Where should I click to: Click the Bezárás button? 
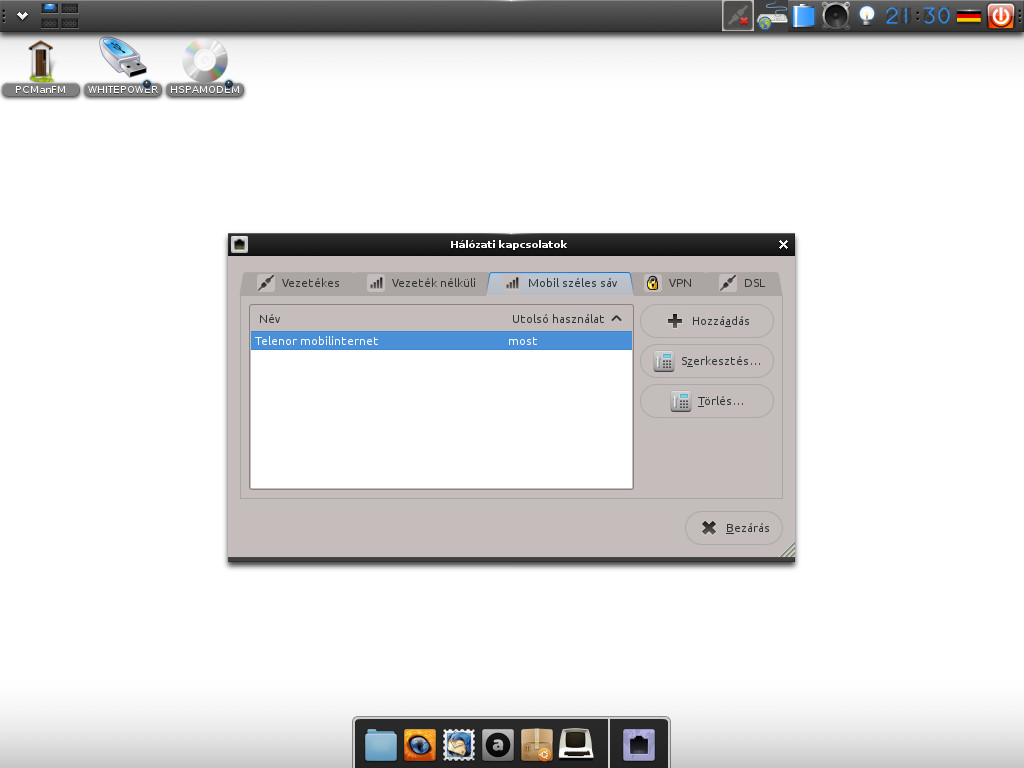coord(734,528)
